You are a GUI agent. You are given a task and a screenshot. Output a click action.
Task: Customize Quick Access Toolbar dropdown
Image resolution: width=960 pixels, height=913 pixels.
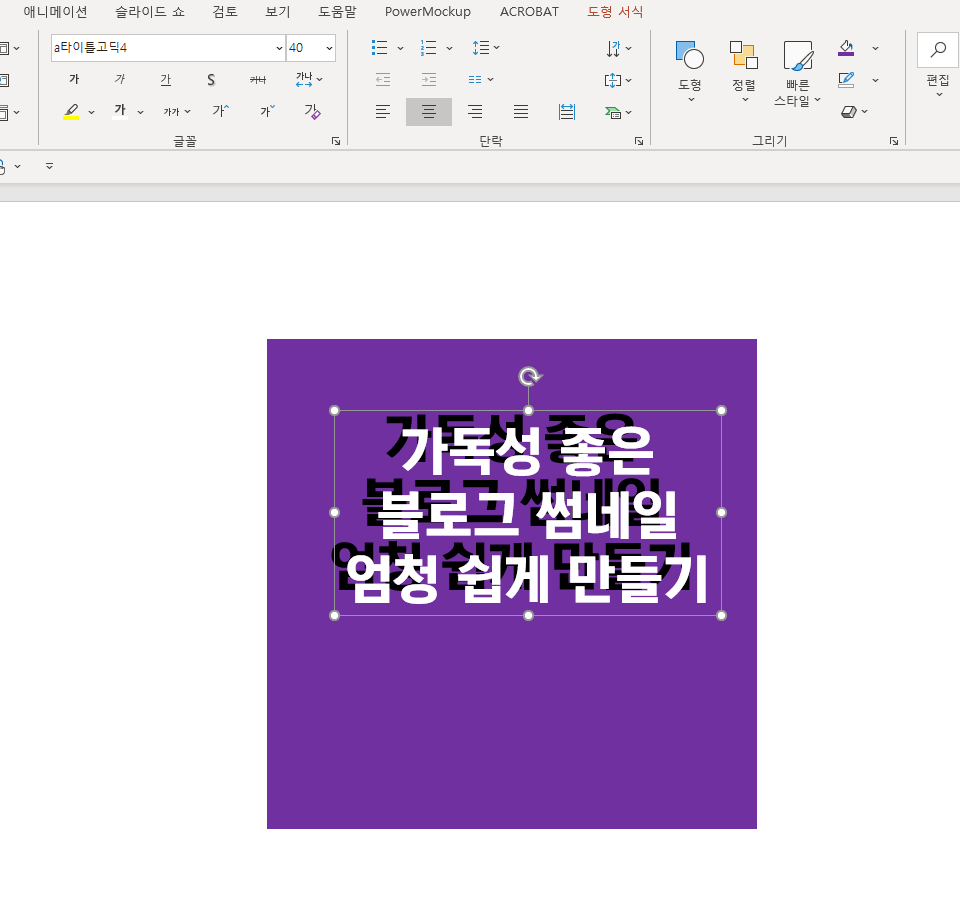tap(50, 166)
